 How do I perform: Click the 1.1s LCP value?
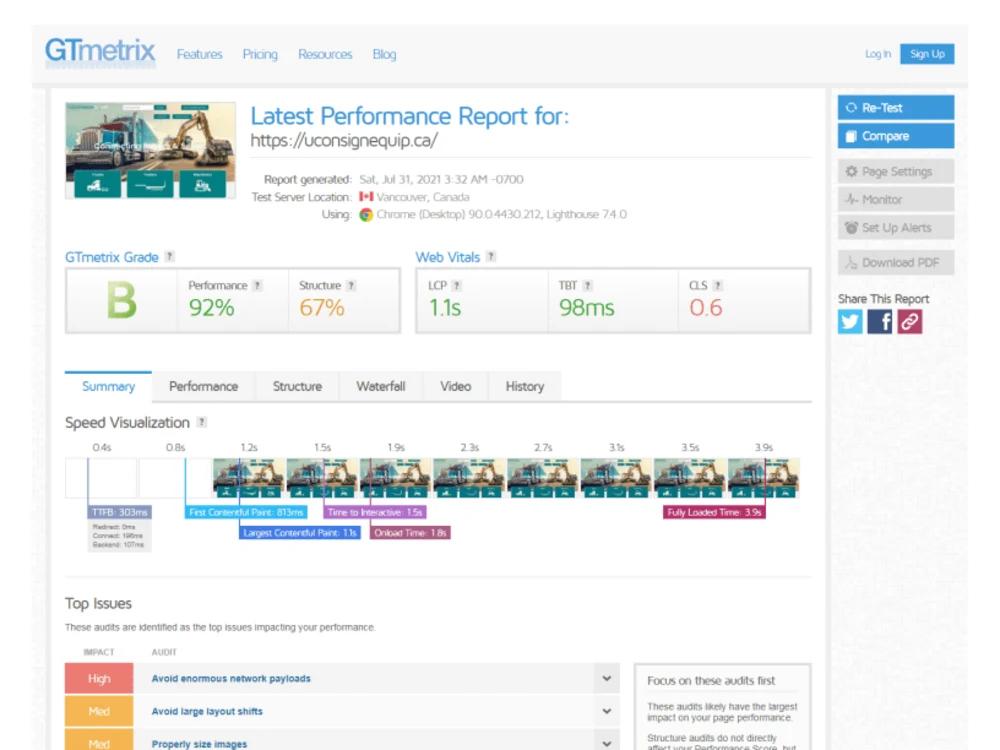pos(445,308)
